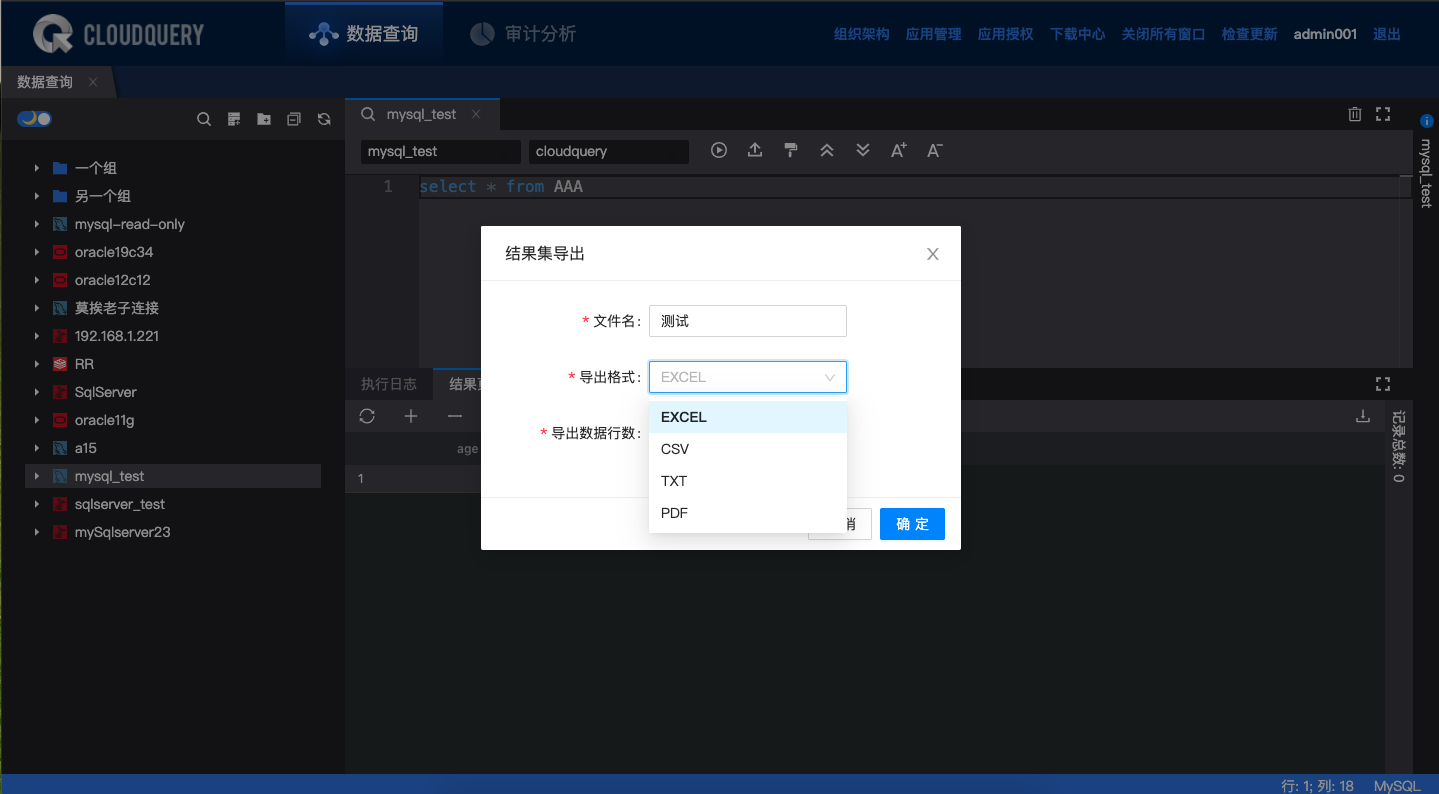Click the download results icon

tap(1362, 416)
